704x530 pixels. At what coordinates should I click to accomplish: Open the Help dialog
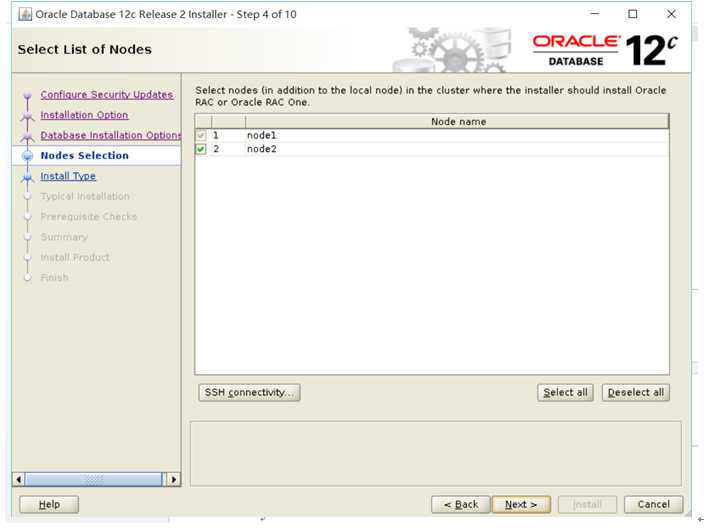pos(49,504)
